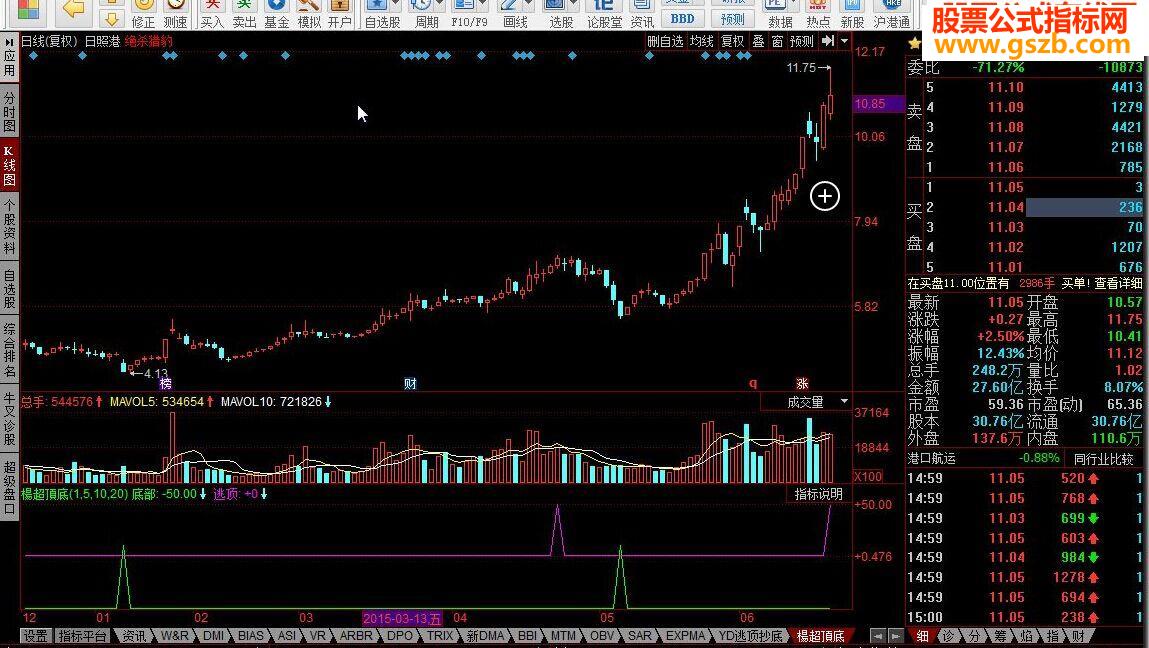Select 楊超顶底 indicator tab
The width and height of the screenshot is (1149, 648).
(820, 636)
